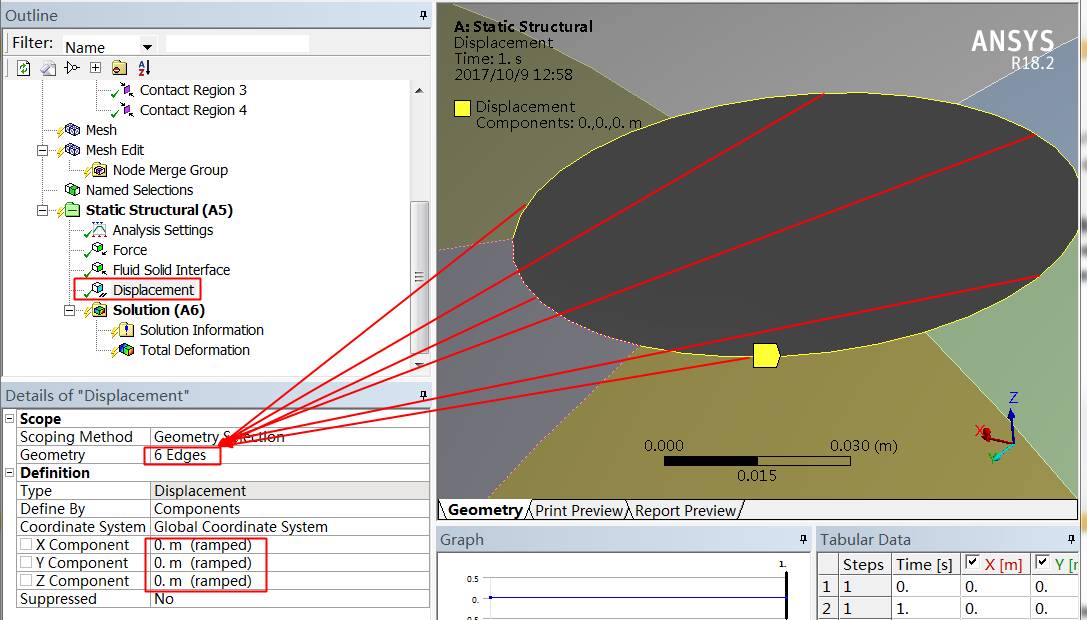
Task: Click the Solution Information icon
Action: tap(126, 329)
